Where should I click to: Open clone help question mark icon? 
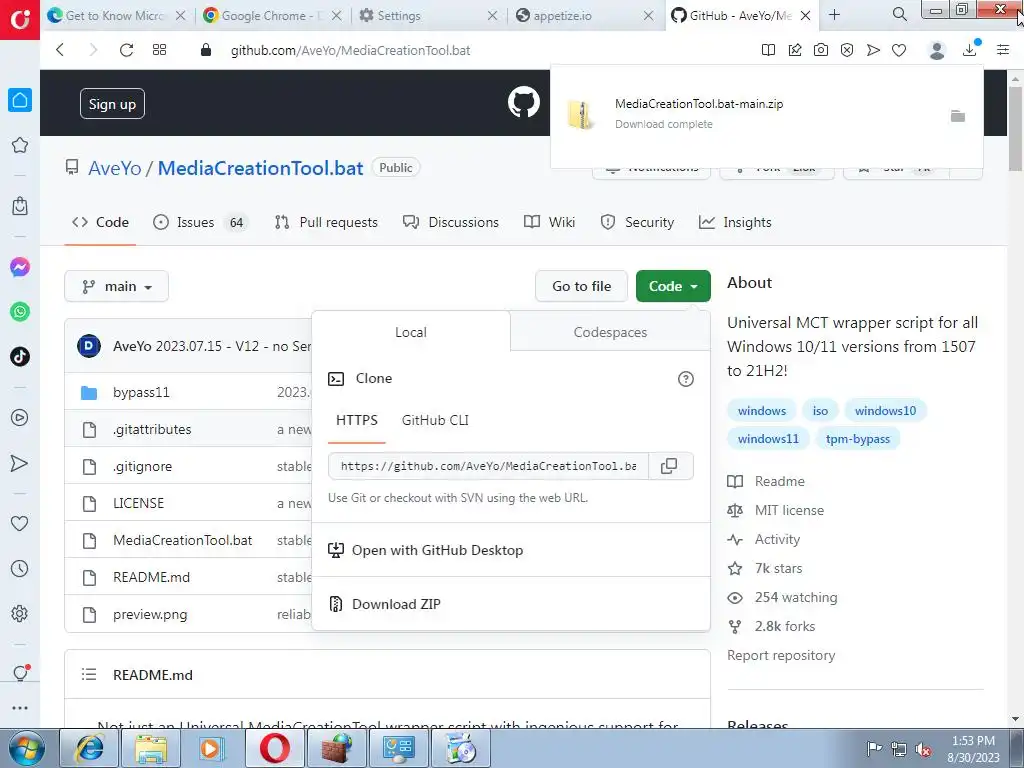tap(686, 379)
